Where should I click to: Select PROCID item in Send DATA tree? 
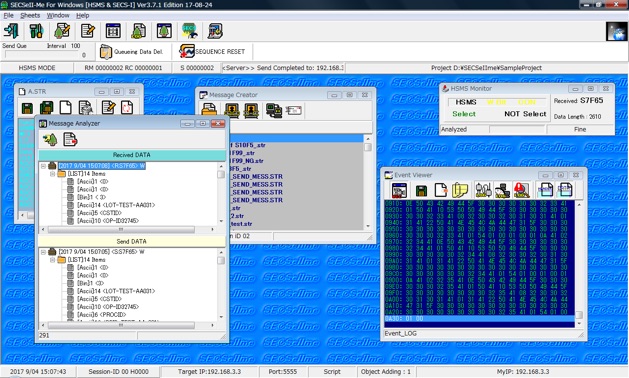(101, 315)
